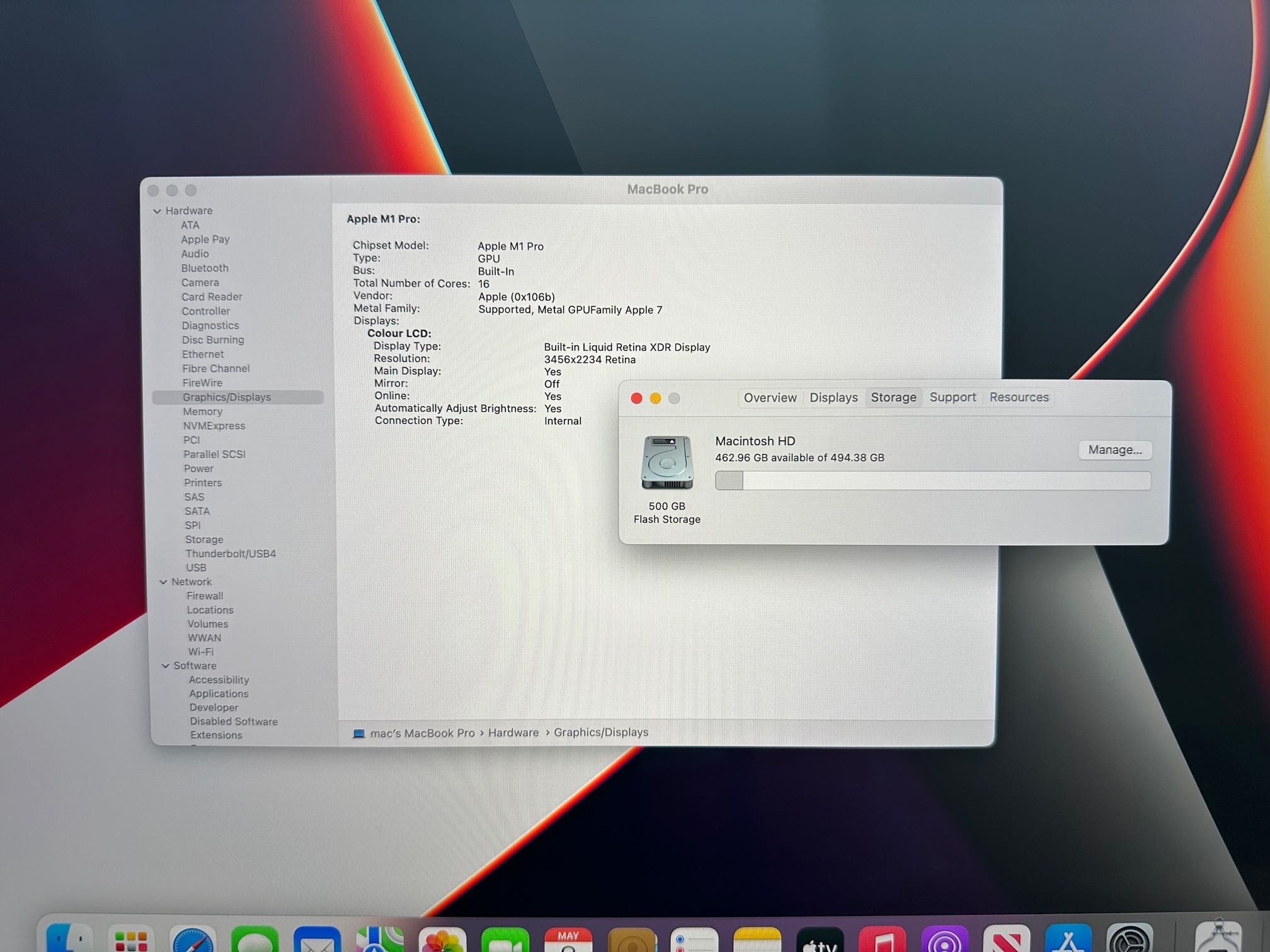1270x952 pixels.
Task: Open Calendar showing MAY in the Dock
Action: [568, 939]
